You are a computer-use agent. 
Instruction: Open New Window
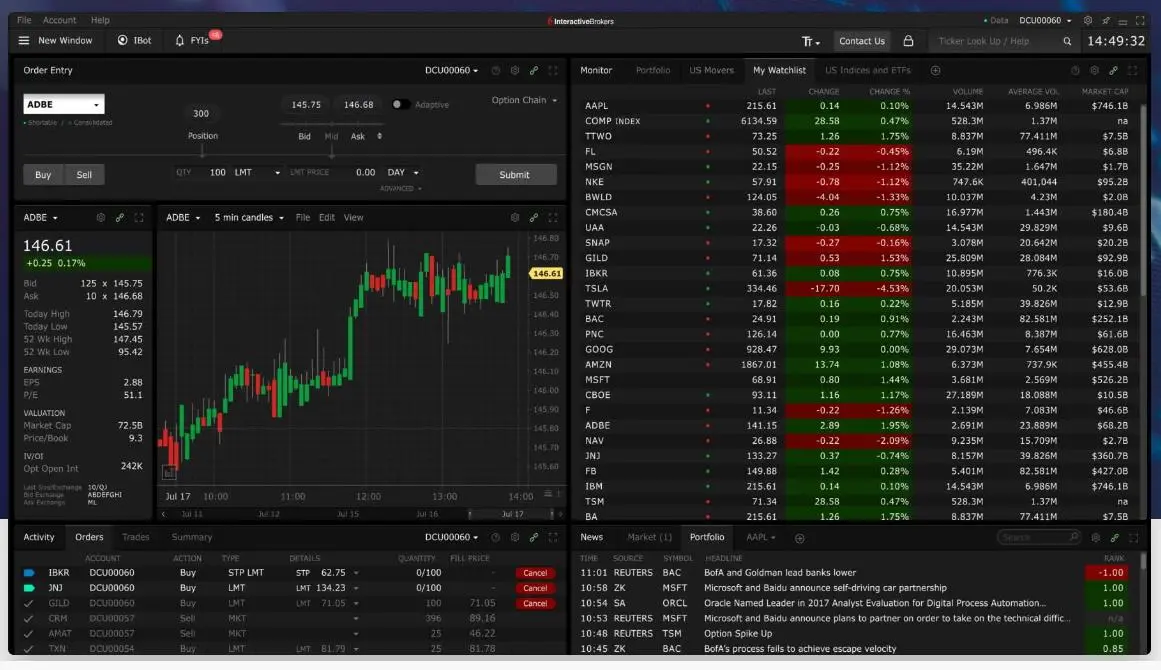65,41
